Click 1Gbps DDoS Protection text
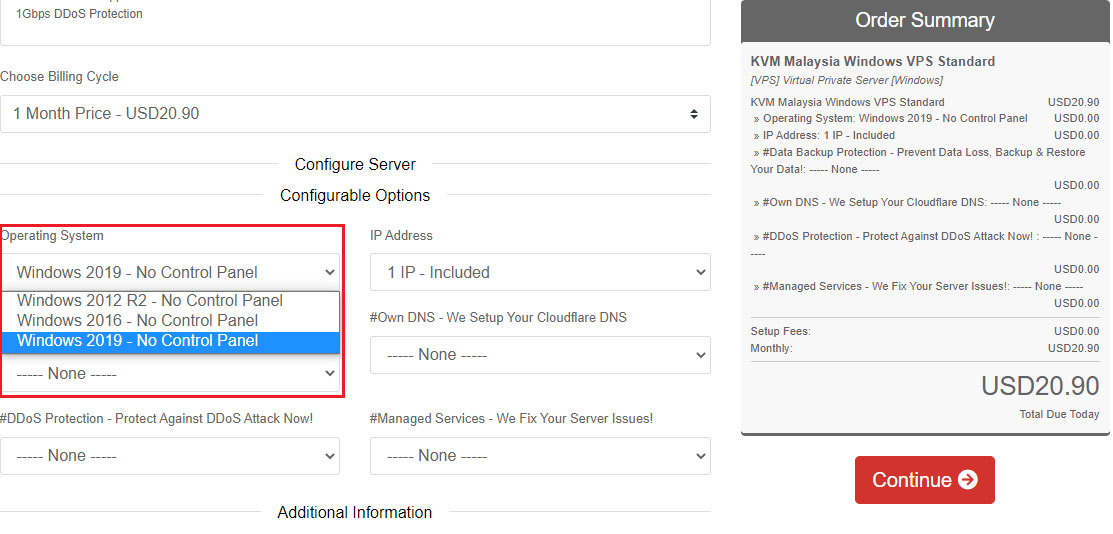Image resolution: width=1113 pixels, height=534 pixels. pos(79,13)
